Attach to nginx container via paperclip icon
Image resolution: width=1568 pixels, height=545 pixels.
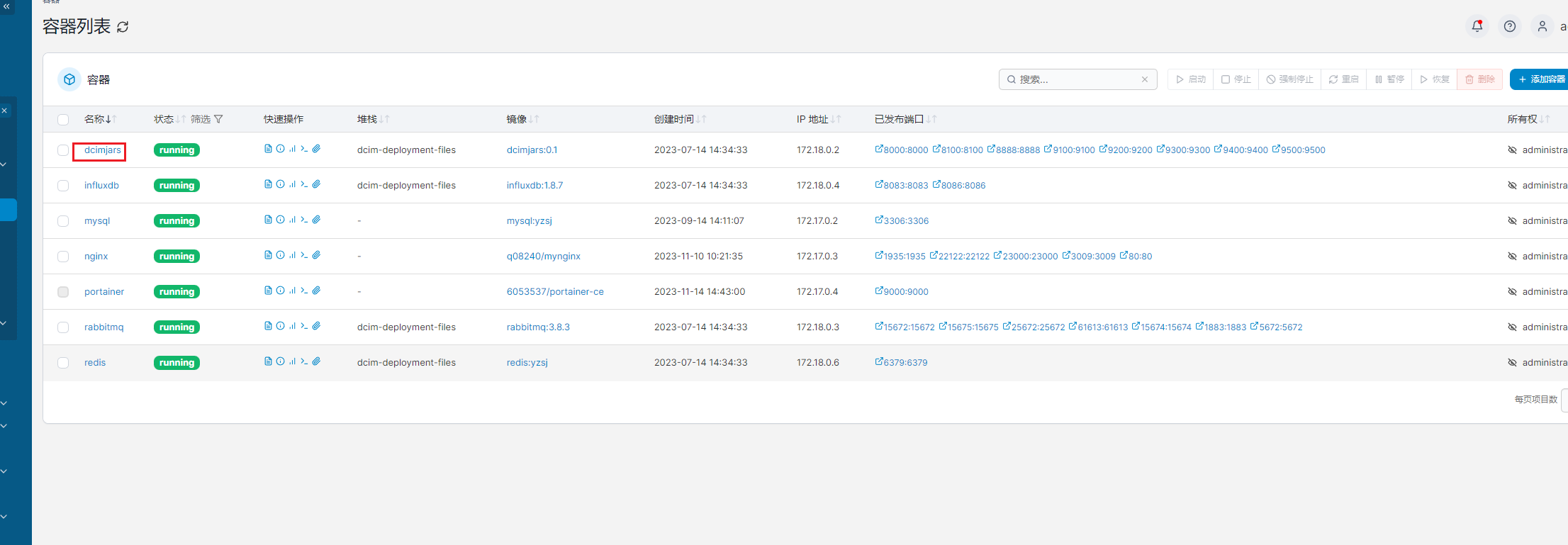click(x=316, y=255)
